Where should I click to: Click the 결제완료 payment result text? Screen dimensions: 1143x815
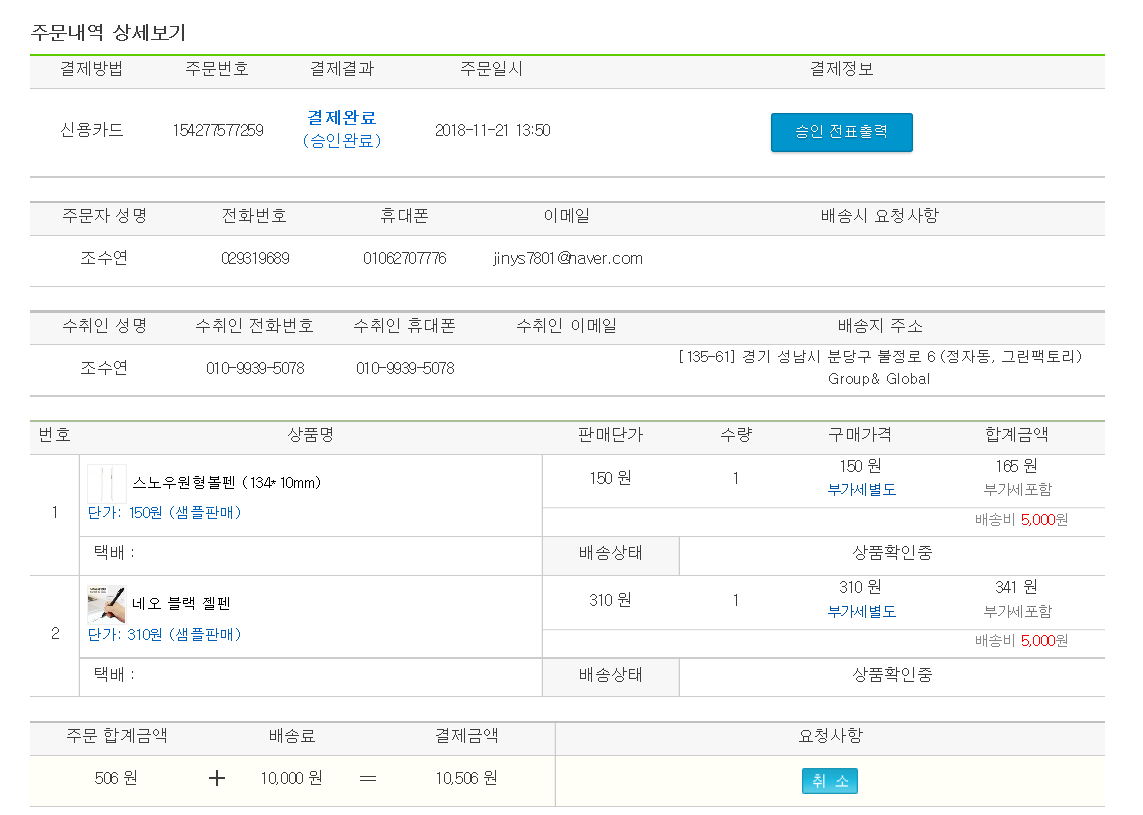[x=342, y=117]
